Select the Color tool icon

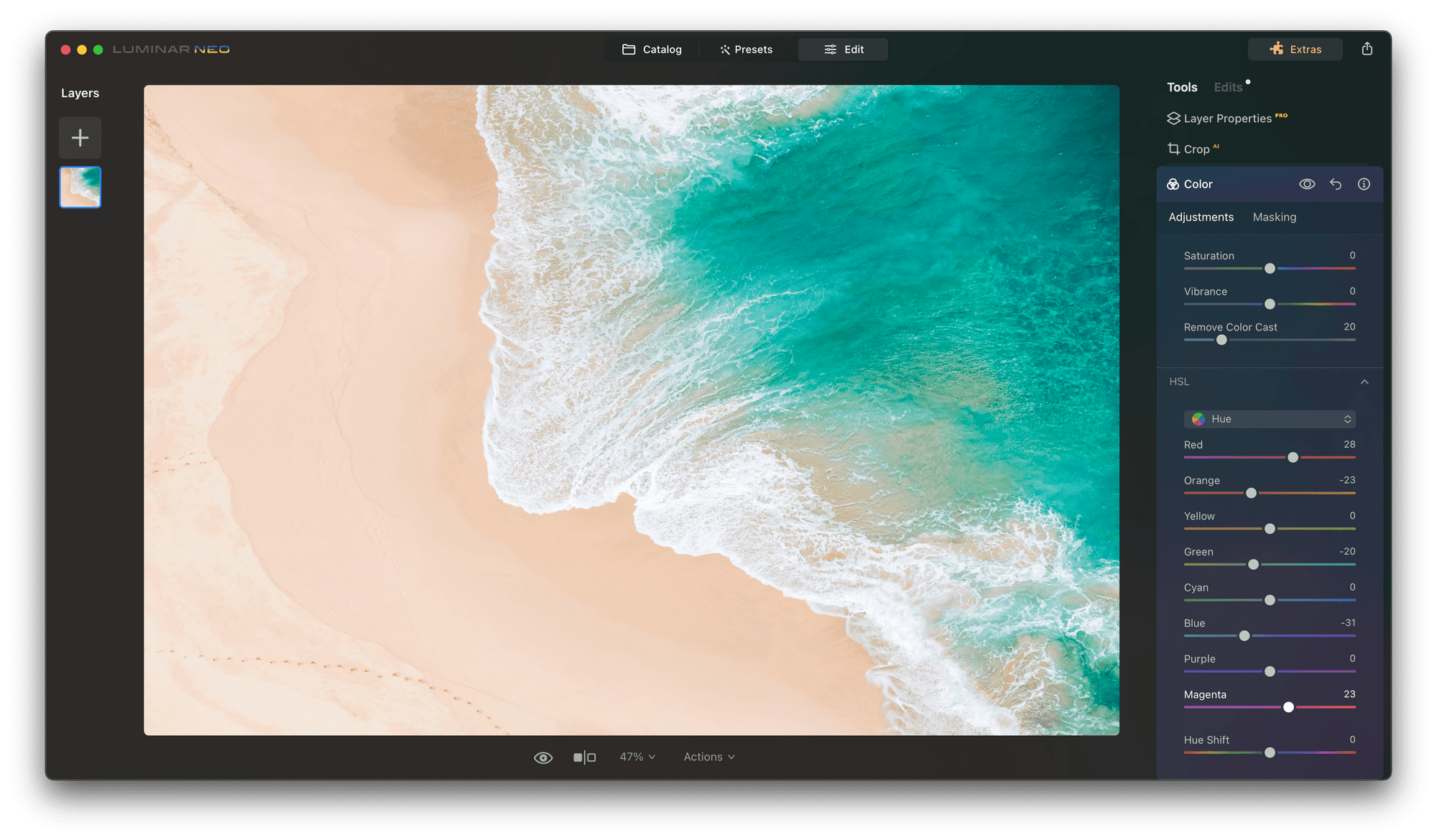1174,184
